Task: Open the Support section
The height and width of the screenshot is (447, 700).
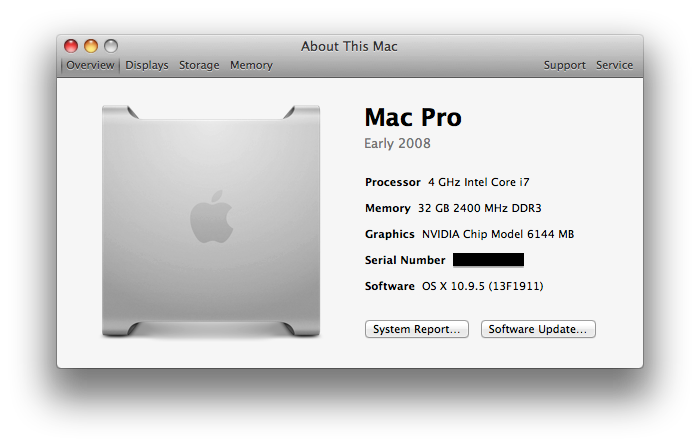Action: (564, 65)
